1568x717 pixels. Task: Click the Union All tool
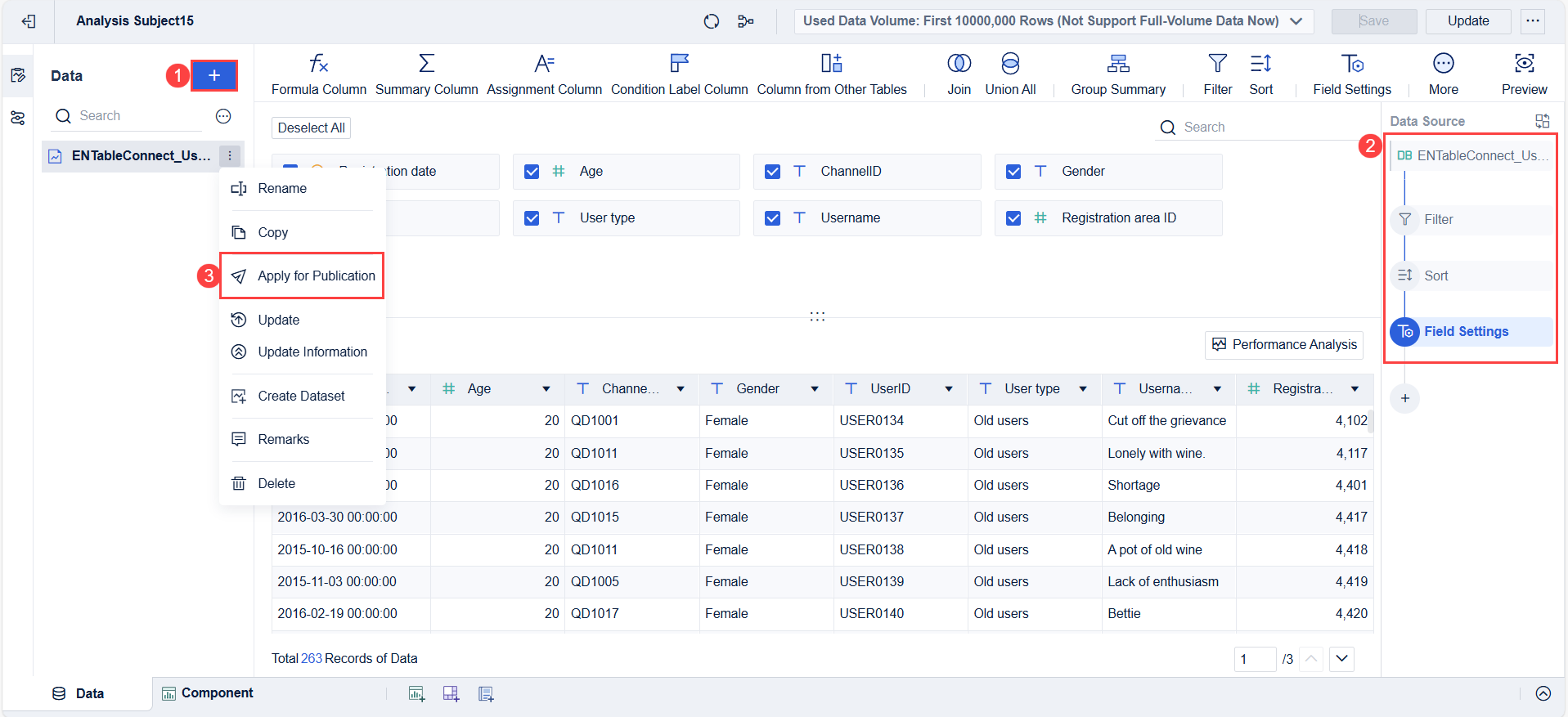[x=1010, y=74]
